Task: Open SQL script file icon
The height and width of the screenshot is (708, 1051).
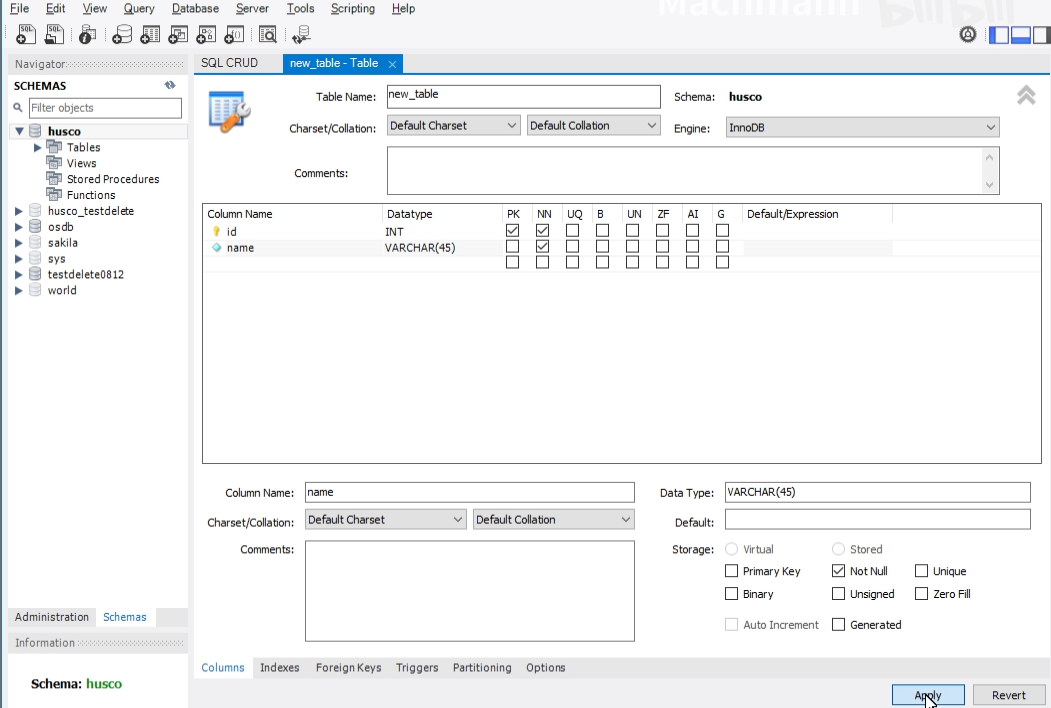Action: pos(55,35)
